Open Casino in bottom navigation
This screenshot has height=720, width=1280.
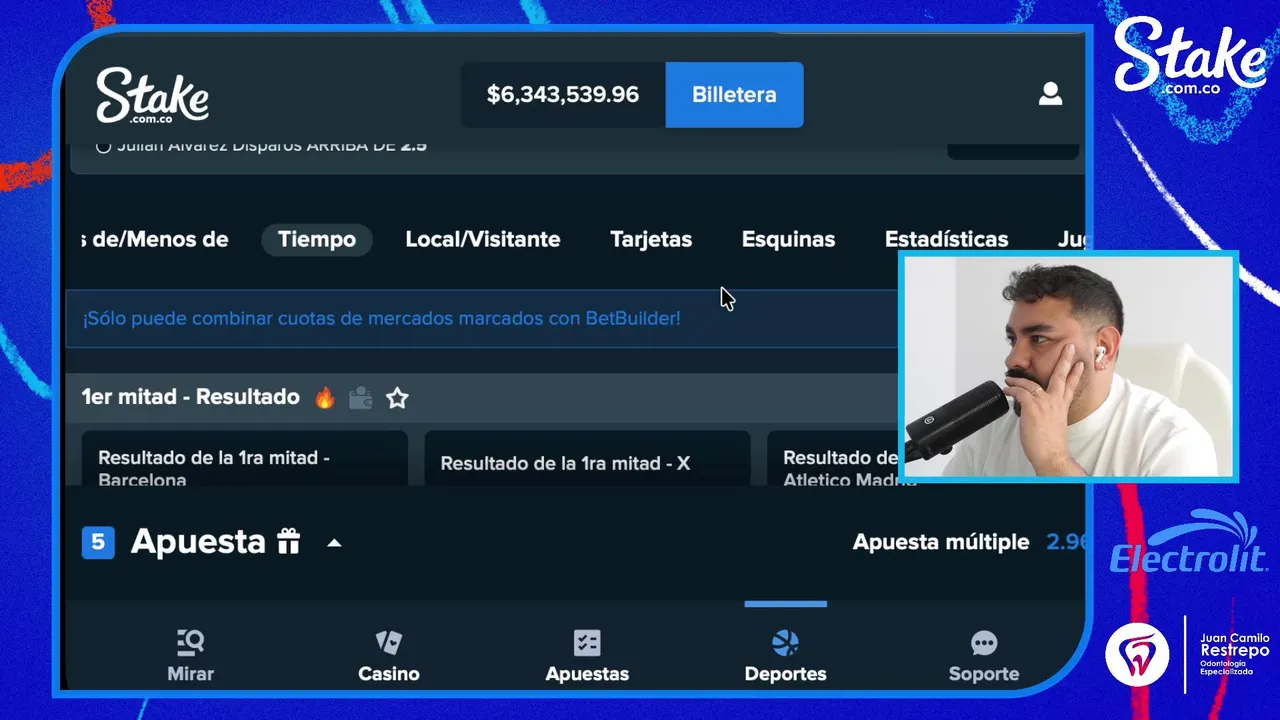pos(389,656)
